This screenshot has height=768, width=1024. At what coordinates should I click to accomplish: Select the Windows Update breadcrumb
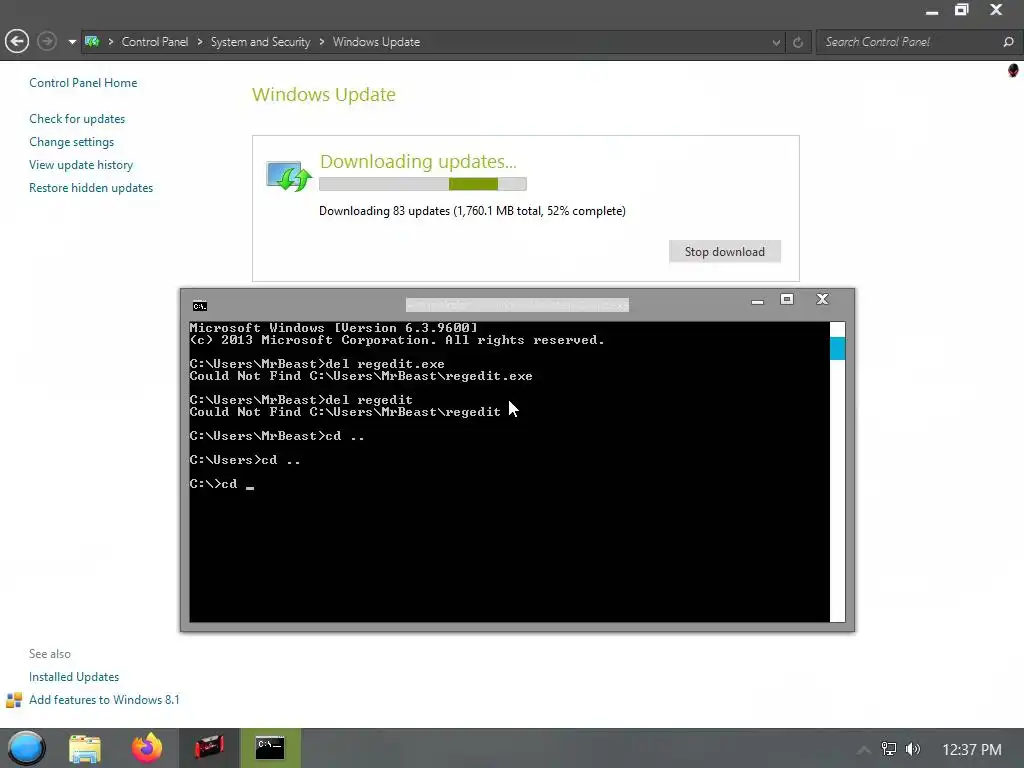tap(376, 42)
